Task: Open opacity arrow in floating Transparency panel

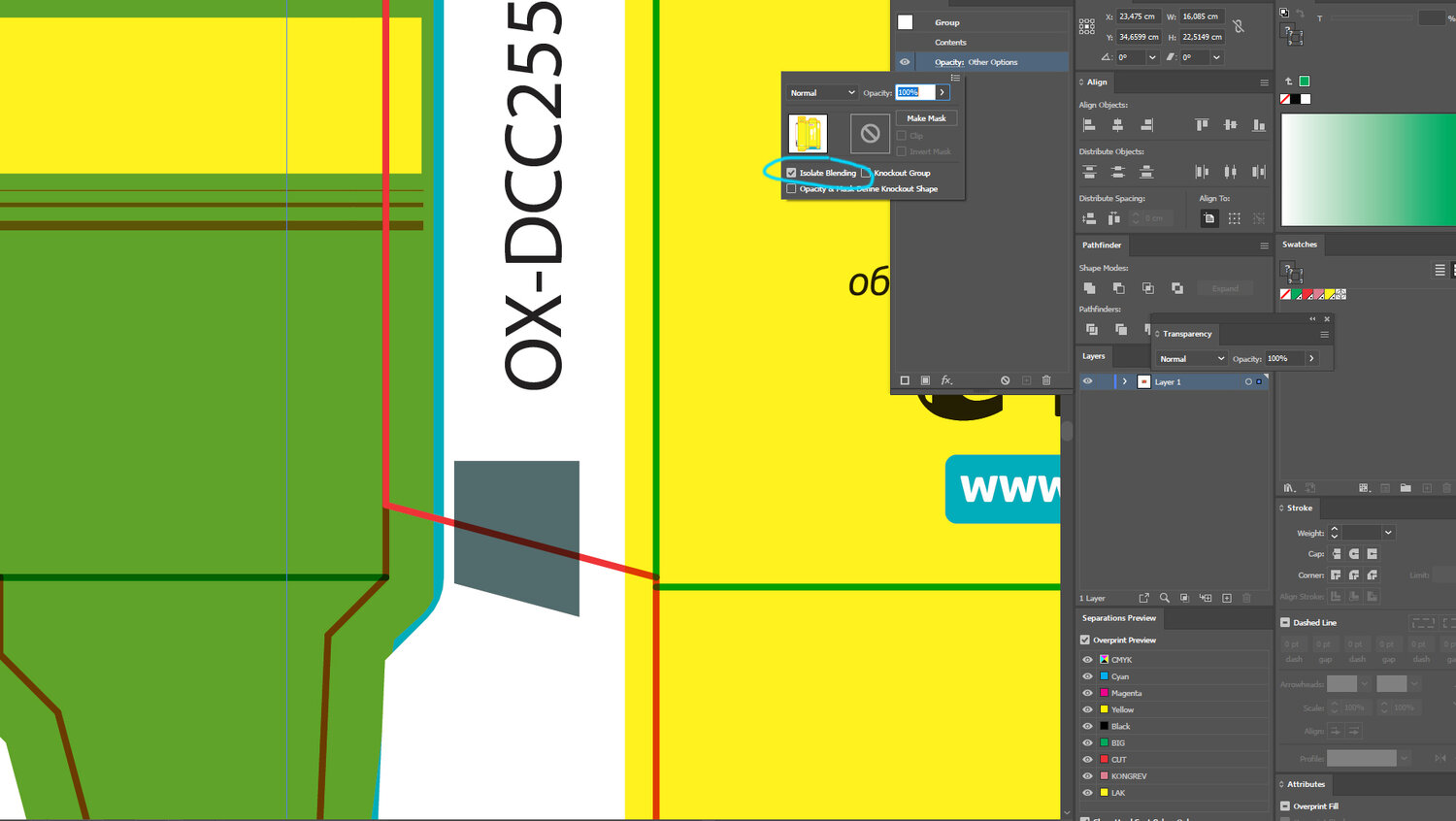Action: click(x=1311, y=359)
